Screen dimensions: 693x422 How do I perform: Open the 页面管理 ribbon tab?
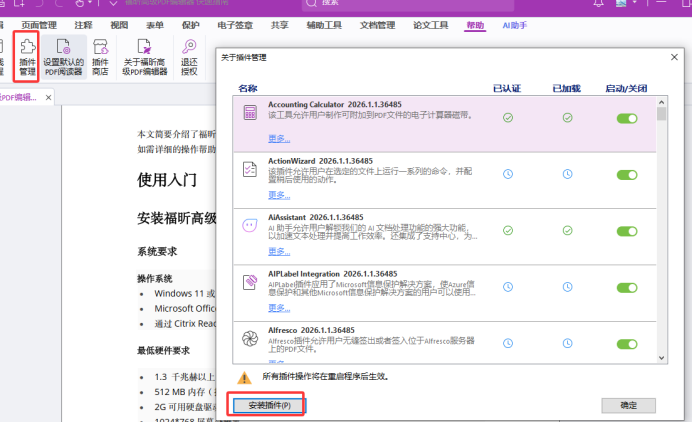39,26
